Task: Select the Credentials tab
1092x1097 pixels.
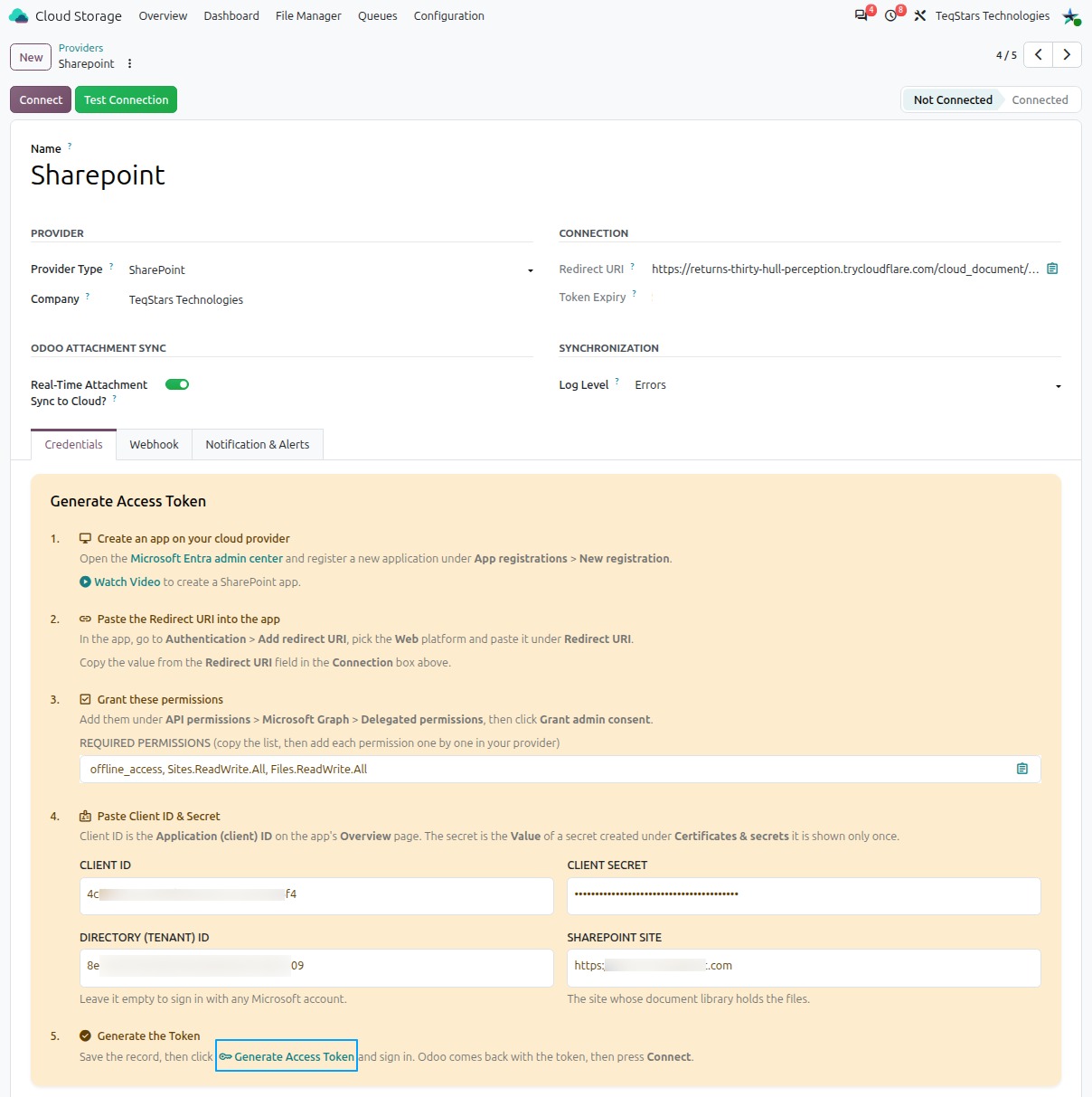Action: 74,444
